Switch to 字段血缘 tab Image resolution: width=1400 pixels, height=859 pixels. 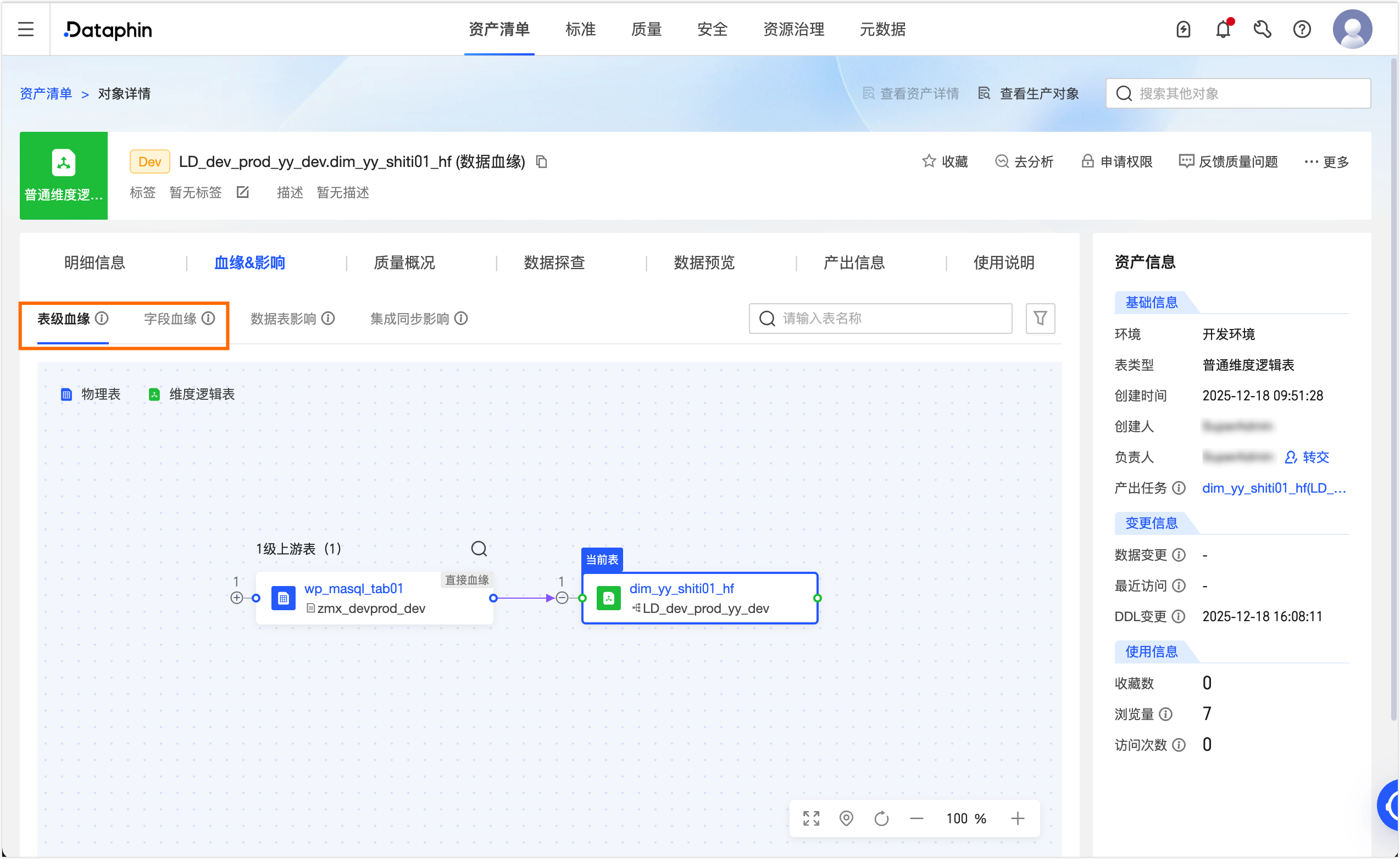[170, 319]
